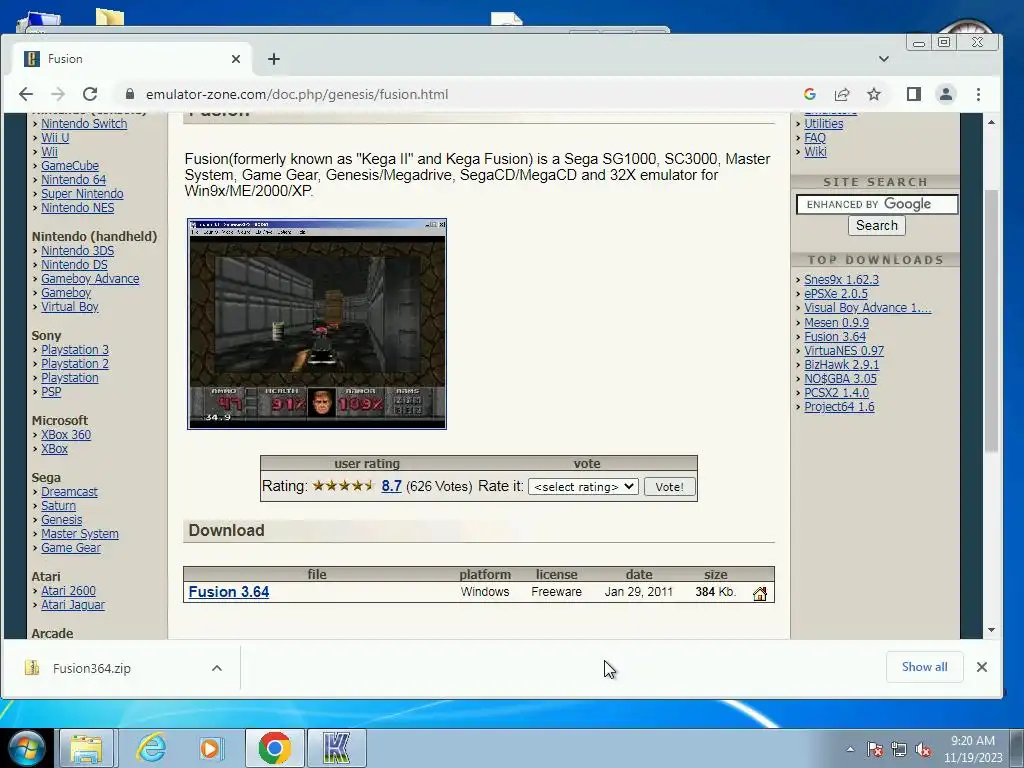Open a new tab with the plus button
1024x768 pixels.
pyautogui.click(x=274, y=59)
